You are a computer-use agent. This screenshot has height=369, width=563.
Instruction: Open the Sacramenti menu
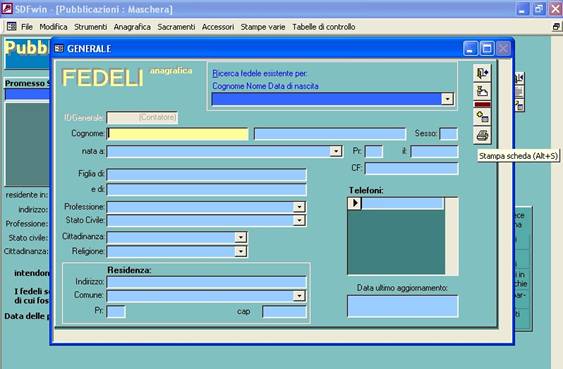pos(176,27)
